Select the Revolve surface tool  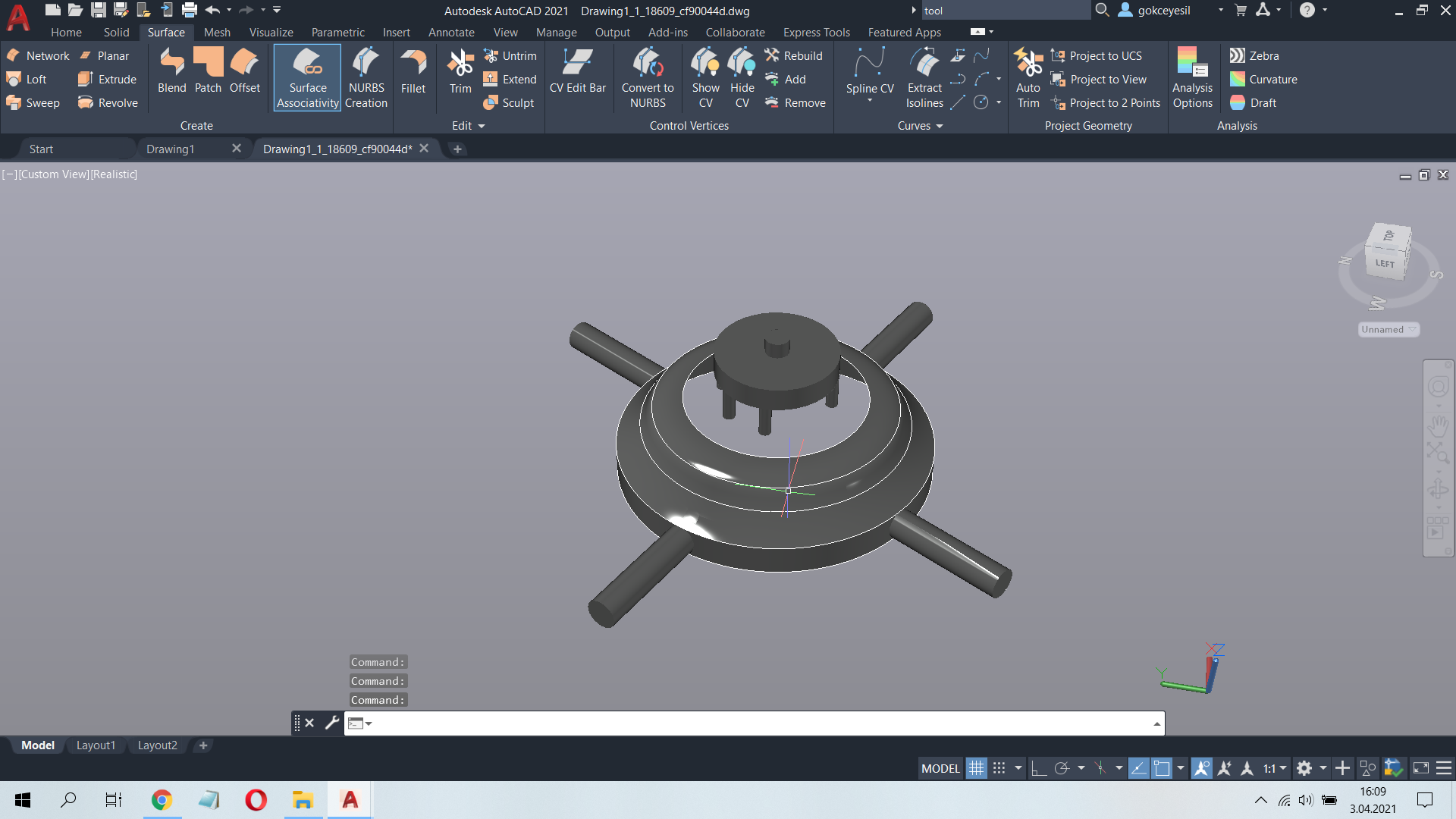(x=108, y=102)
